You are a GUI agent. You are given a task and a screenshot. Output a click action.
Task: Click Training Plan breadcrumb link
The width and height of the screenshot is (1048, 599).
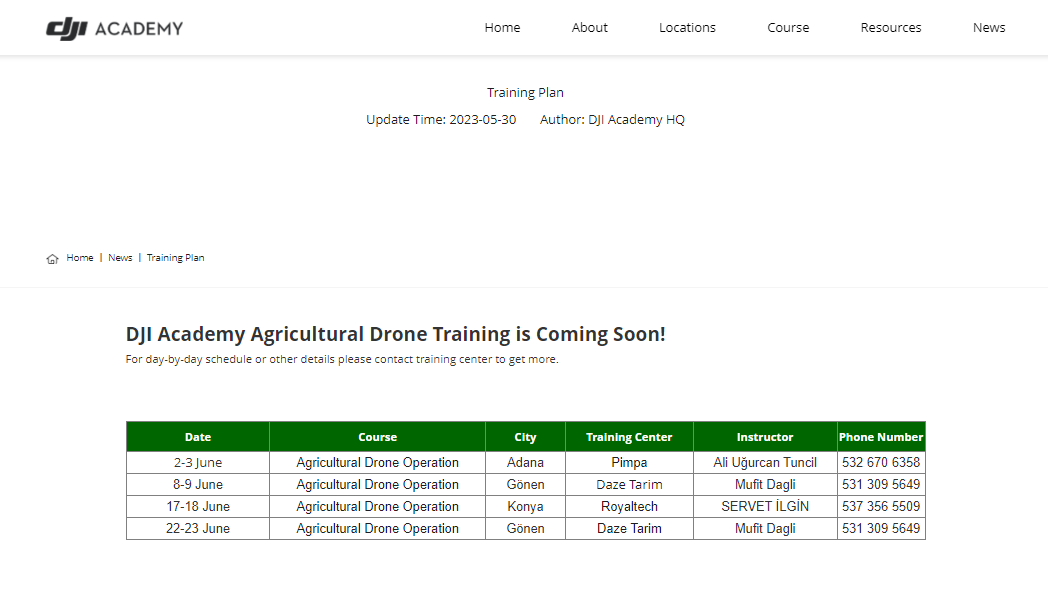(176, 257)
